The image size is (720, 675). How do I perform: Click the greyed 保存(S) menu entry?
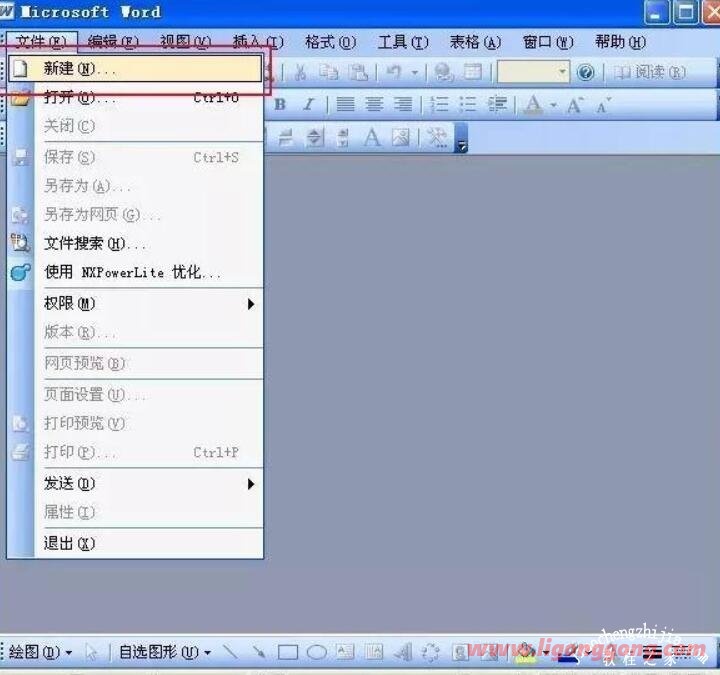point(135,158)
